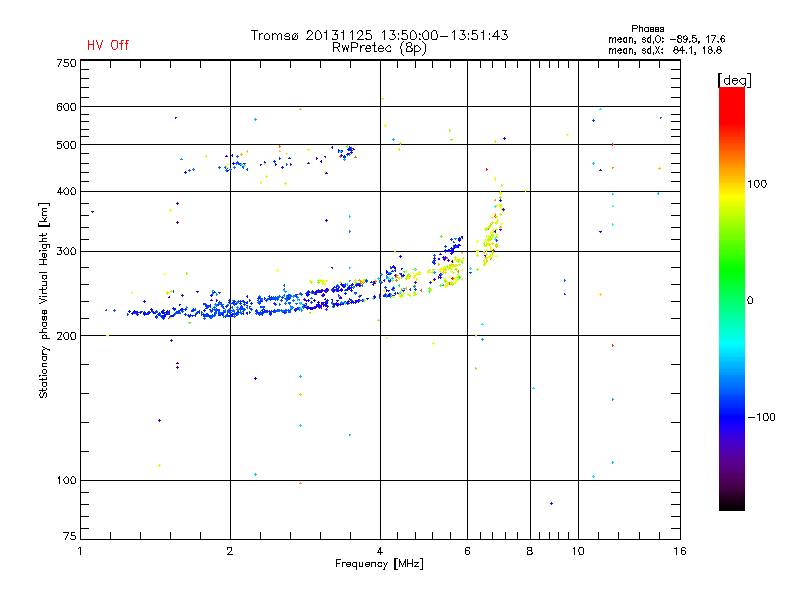The height and width of the screenshot is (600, 800).
Task: Click the "100" colorbar tick label
Action: 757,184
